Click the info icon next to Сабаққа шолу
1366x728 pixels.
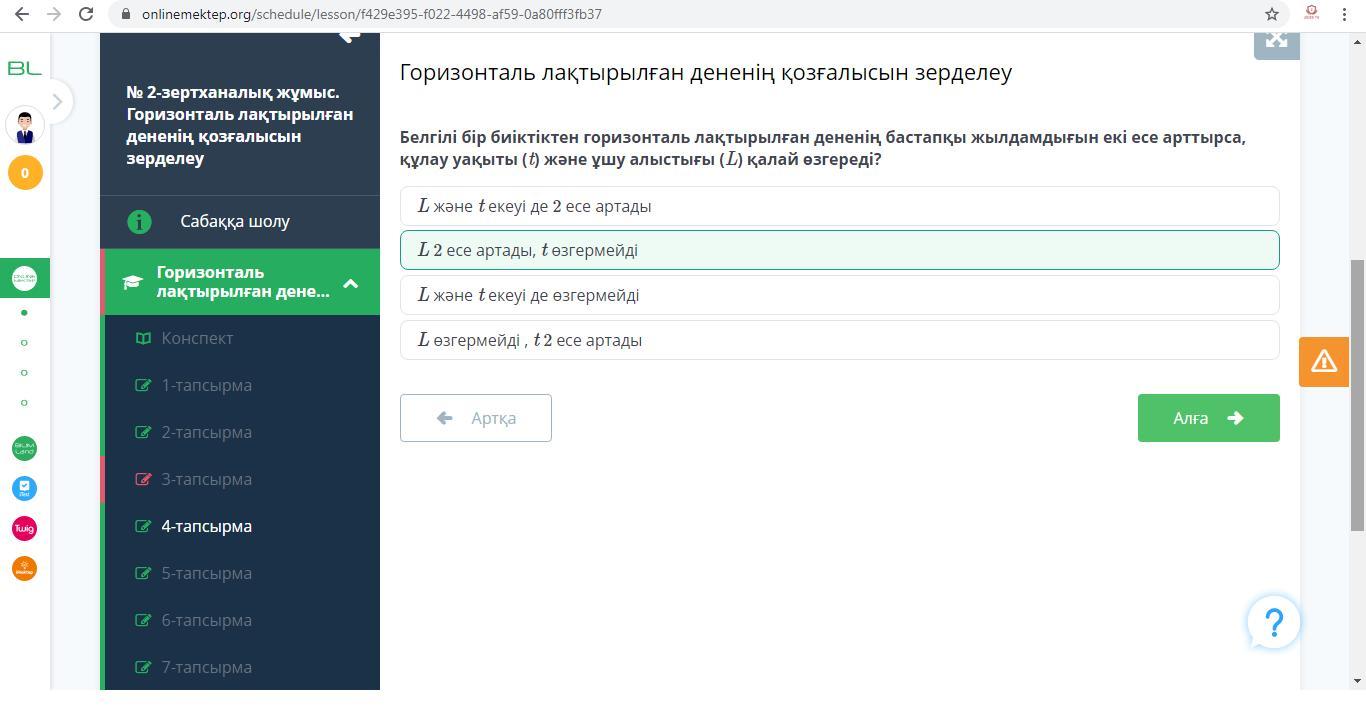(x=139, y=222)
